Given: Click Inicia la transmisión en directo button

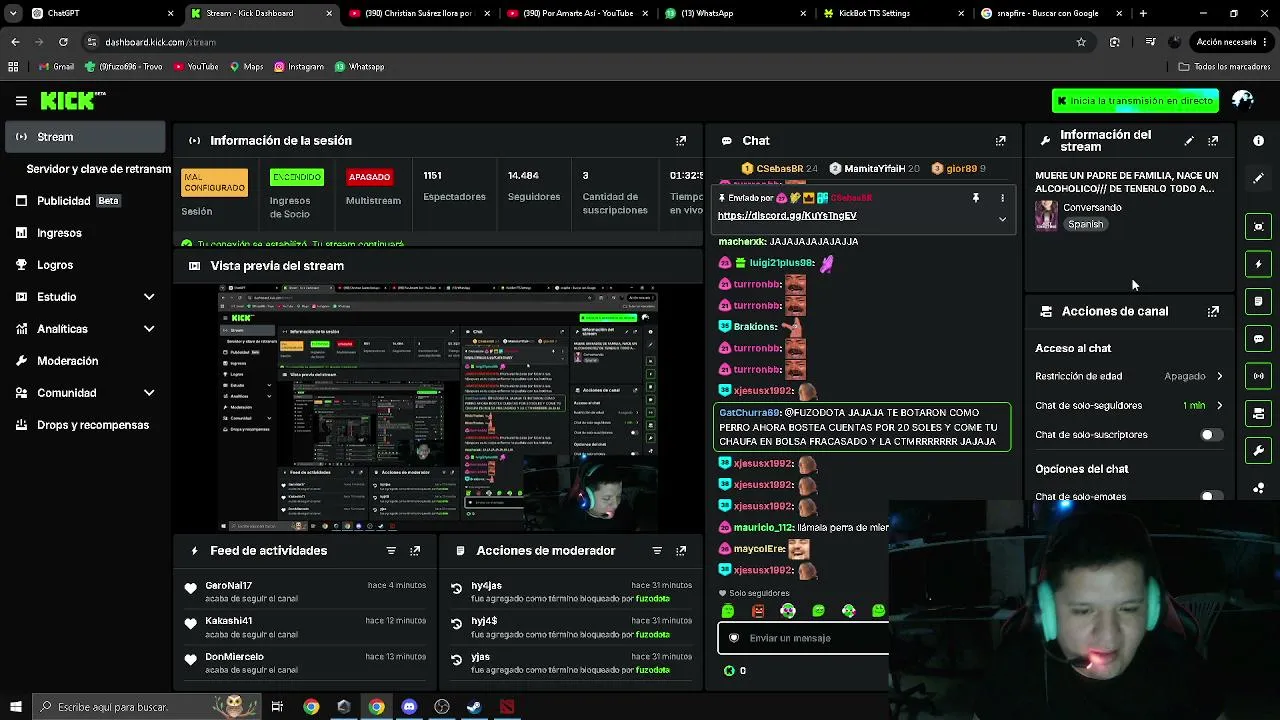Looking at the screenshot, I should (1135, 101).
